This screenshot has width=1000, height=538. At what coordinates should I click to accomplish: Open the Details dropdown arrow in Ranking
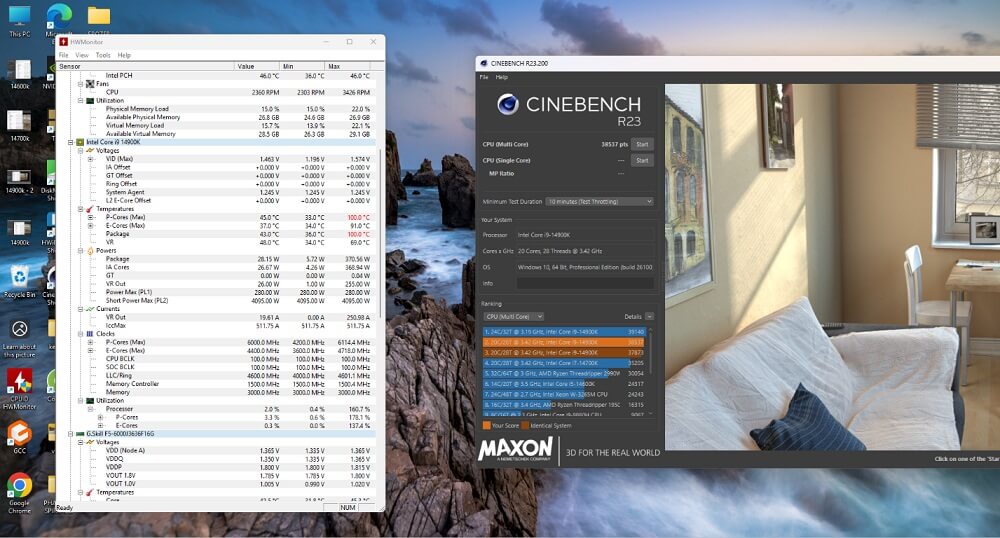(x=649, y=316)
